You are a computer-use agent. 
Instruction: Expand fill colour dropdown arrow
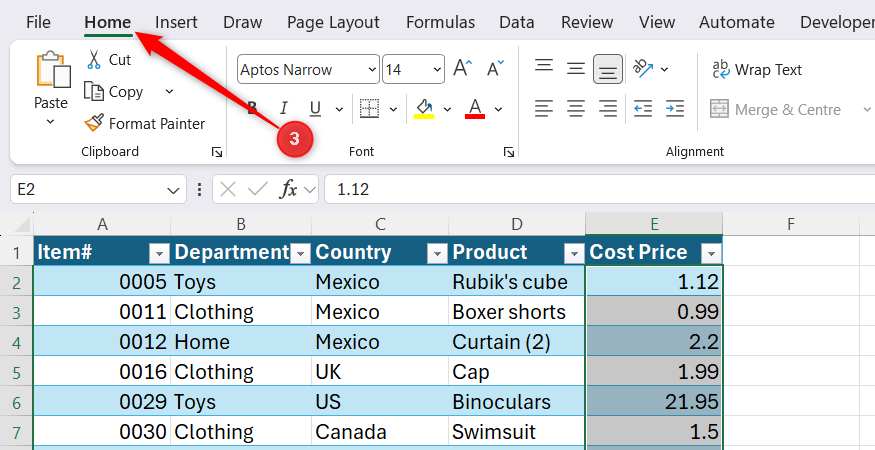(x=447, y=109)
